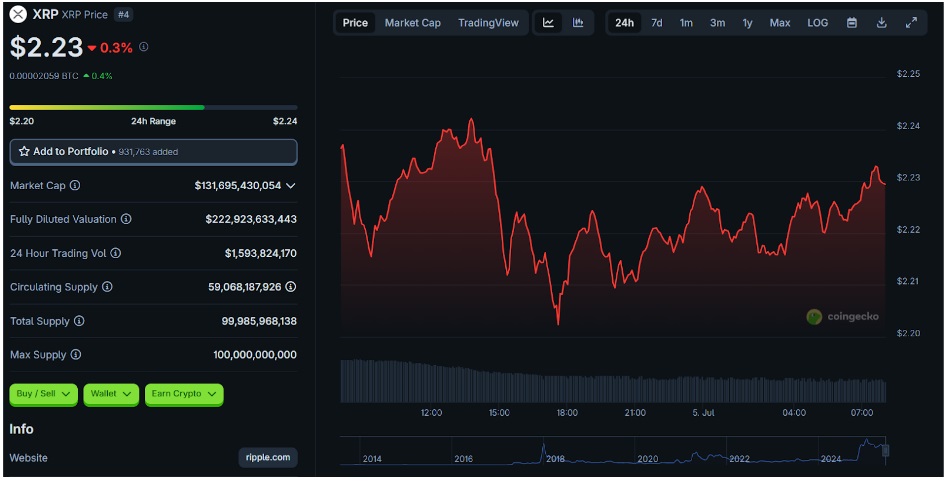Screen dimensions: 947x482
Task: Open the Buy / Sell dropdown
Action: 43,394
